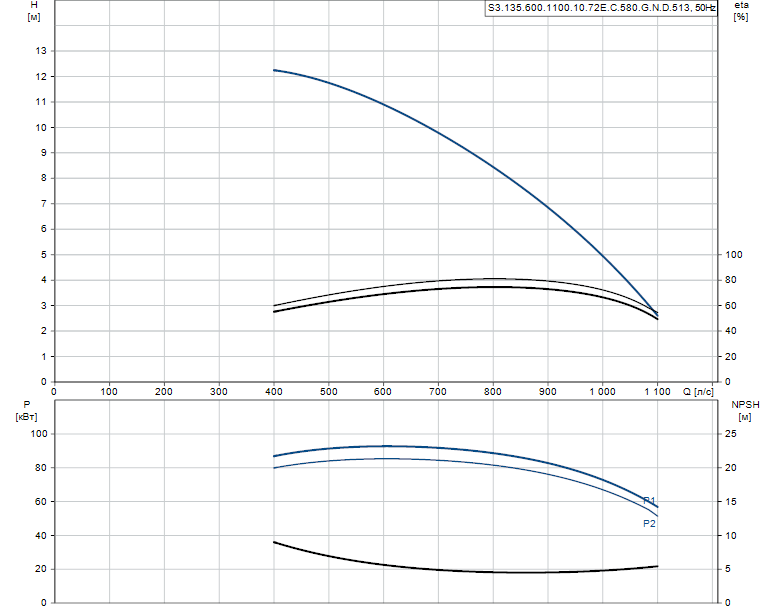Click the P2 curve label
This screenshot has height=611, width=774.
pos(649,524)
